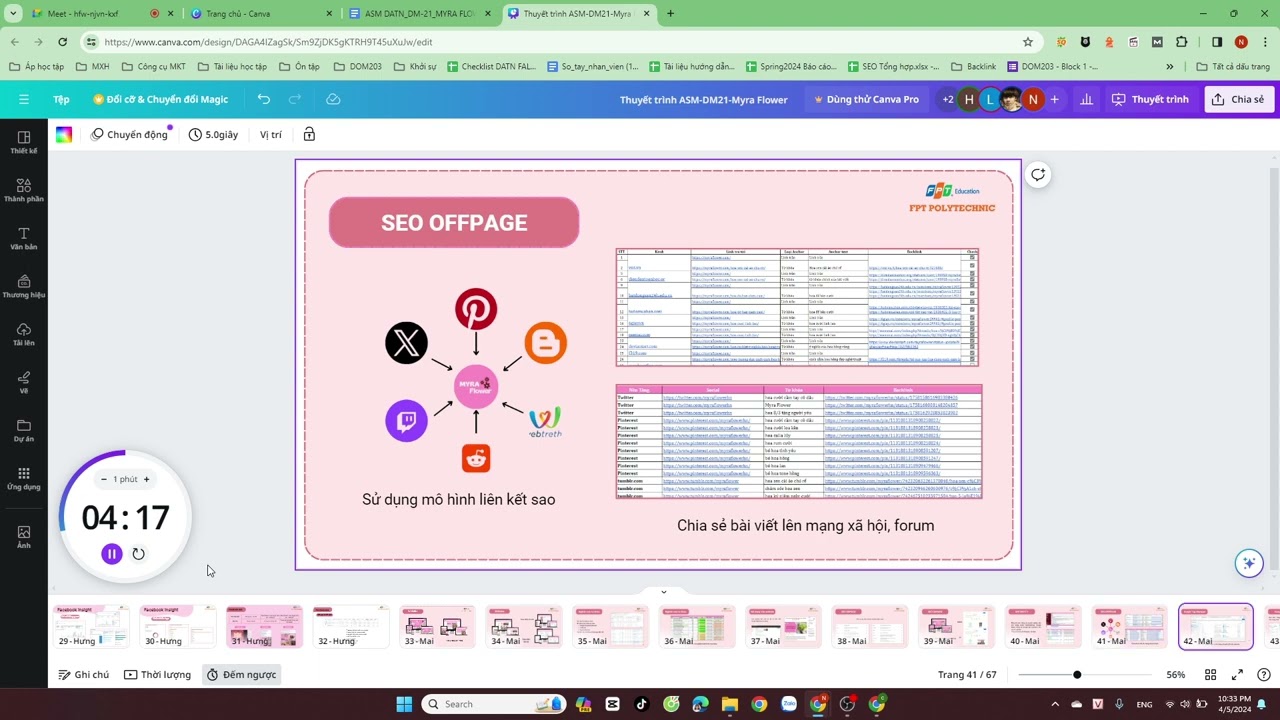Screen dimensions: 1280x720
Task: Pause the countdown timer
Action: click(x=112, y=553)
